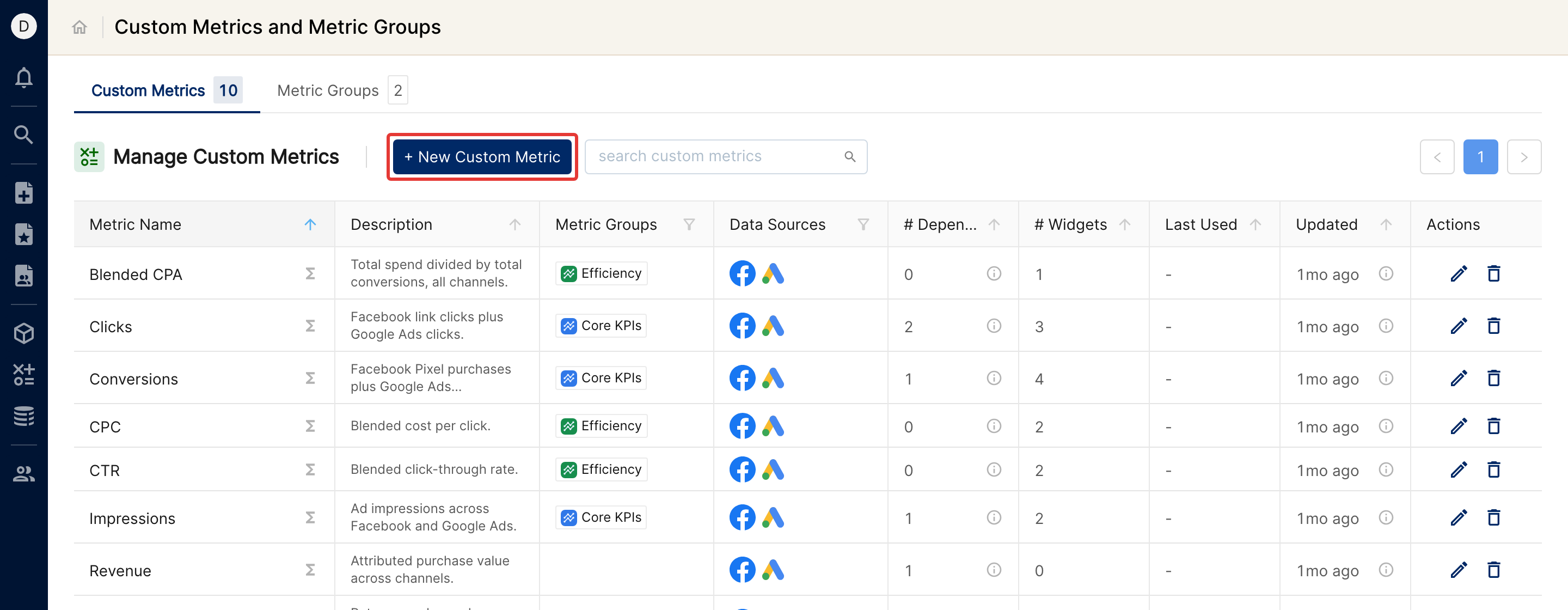Click the Impressions metric name
The width and height of the screenshot is (1568, 610).
point(132,518)
